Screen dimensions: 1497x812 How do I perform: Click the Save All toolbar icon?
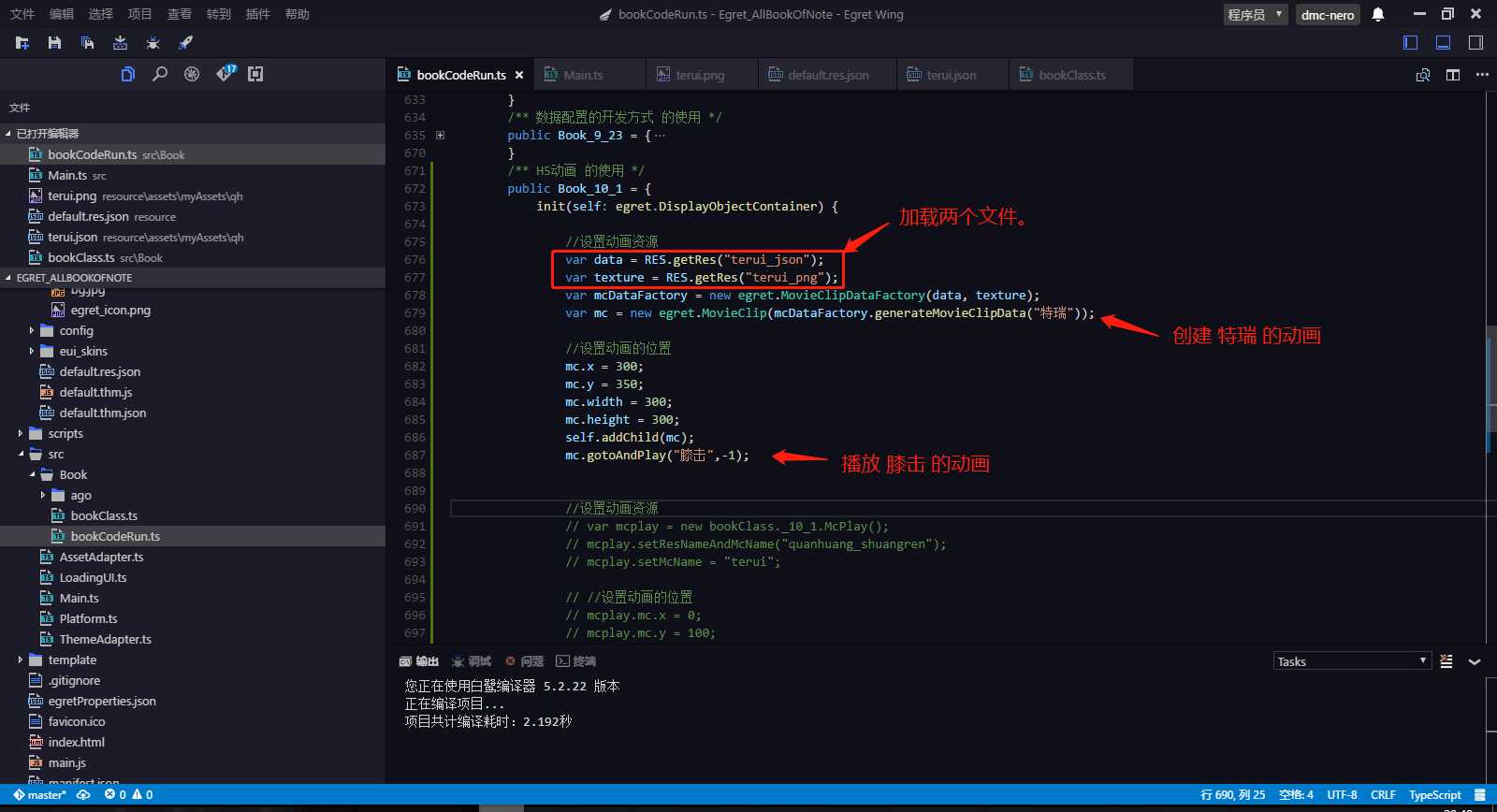(x=87, y=43)
